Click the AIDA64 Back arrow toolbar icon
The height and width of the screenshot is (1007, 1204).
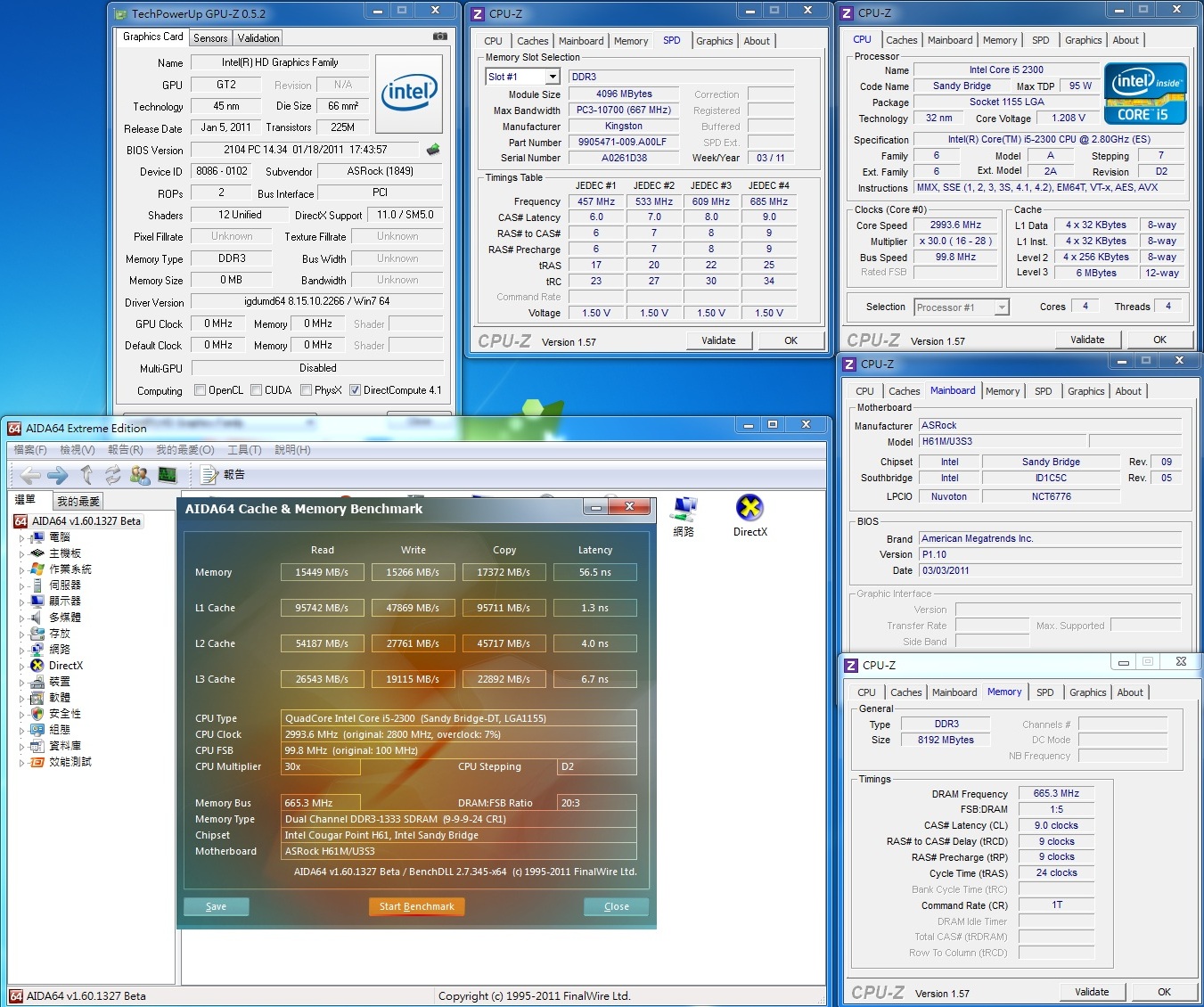(31, 475)
